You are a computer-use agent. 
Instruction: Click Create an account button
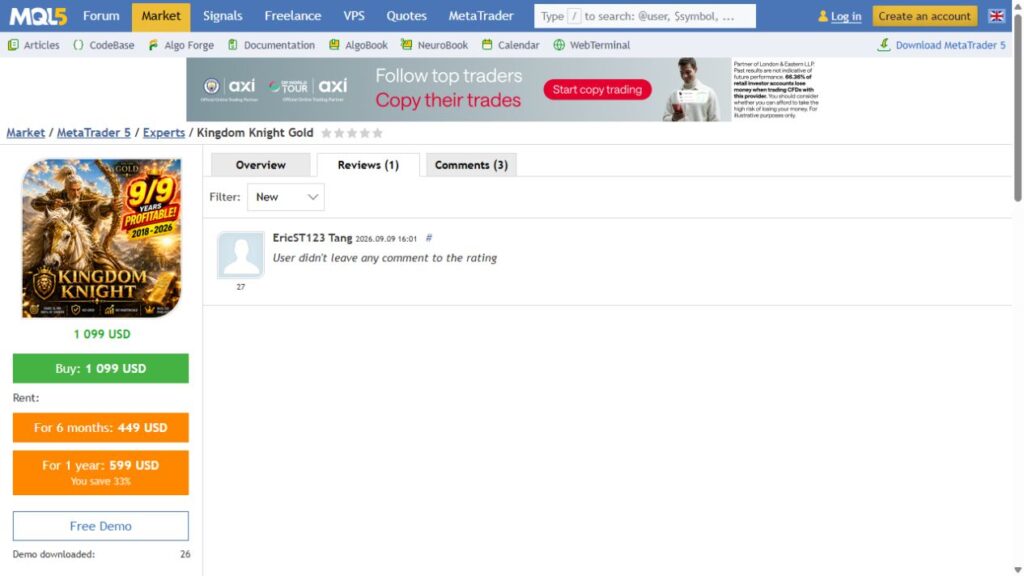[x=925, y=16]
